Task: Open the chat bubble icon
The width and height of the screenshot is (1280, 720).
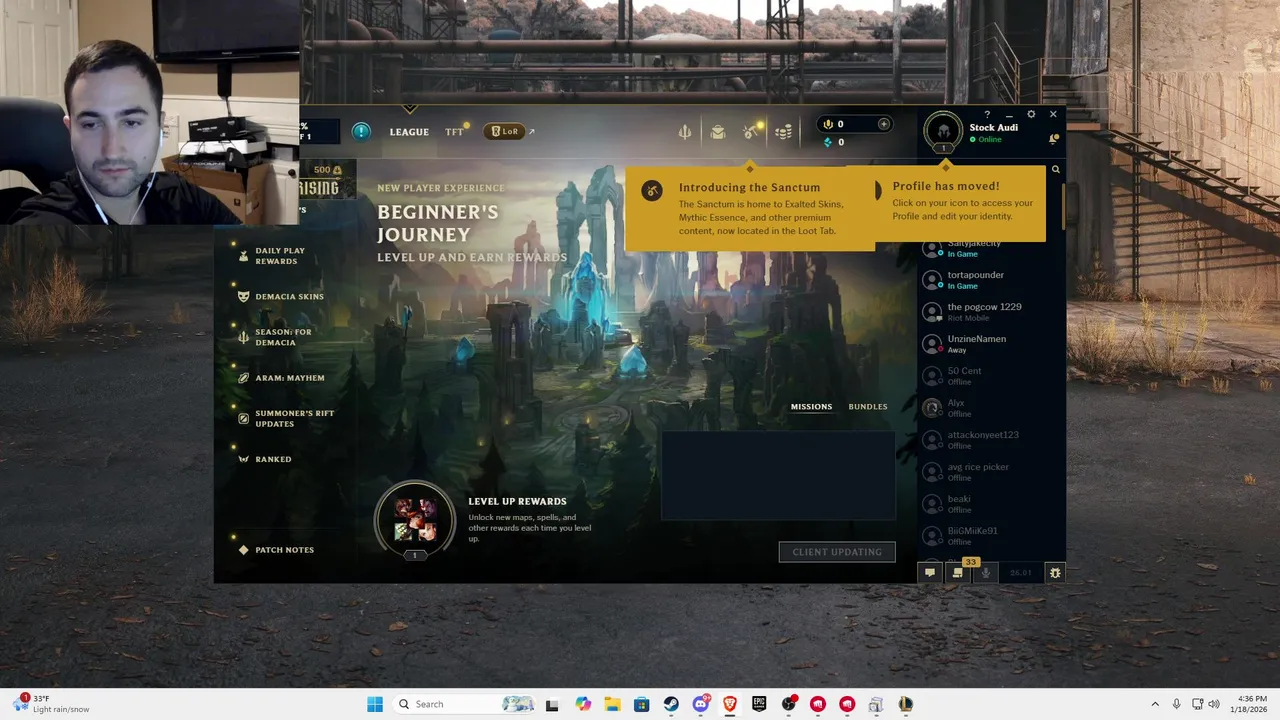Action: [x=930, y=573]
